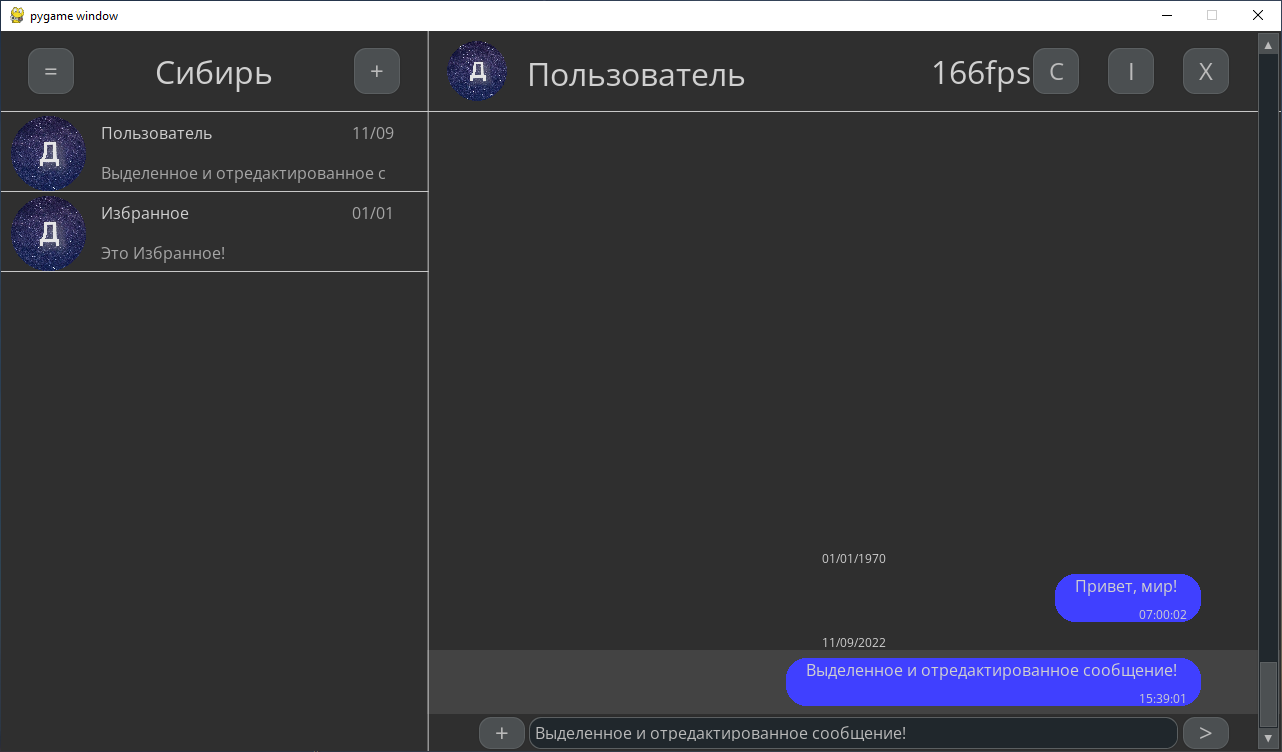
Task: Click the Пользователь avatar in the chat header
Action: [x=477, y=71]
